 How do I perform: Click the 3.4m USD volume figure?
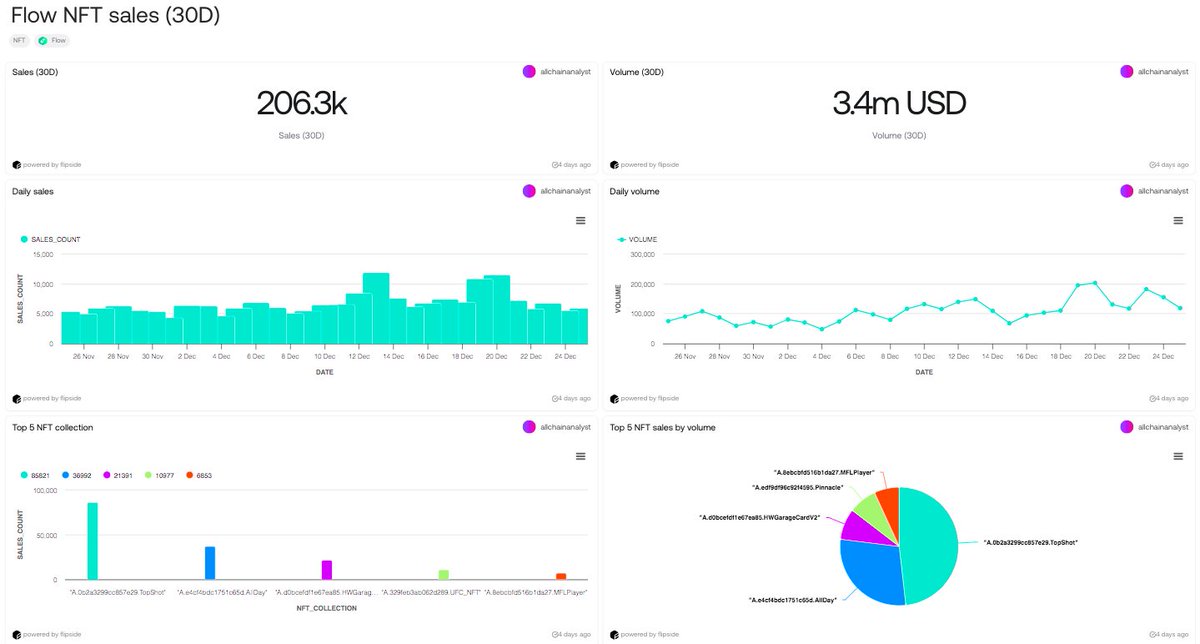pos(899,104)
